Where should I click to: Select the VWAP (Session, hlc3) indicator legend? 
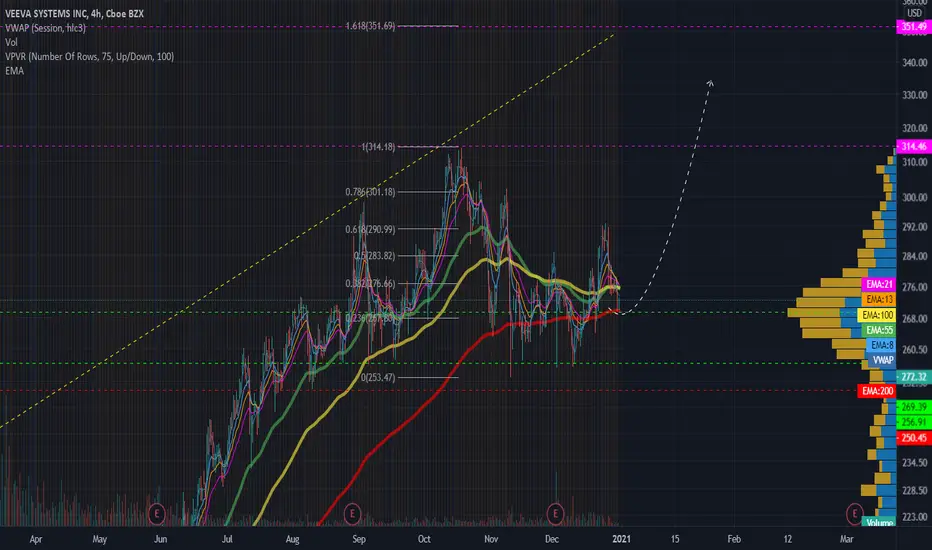45,28
